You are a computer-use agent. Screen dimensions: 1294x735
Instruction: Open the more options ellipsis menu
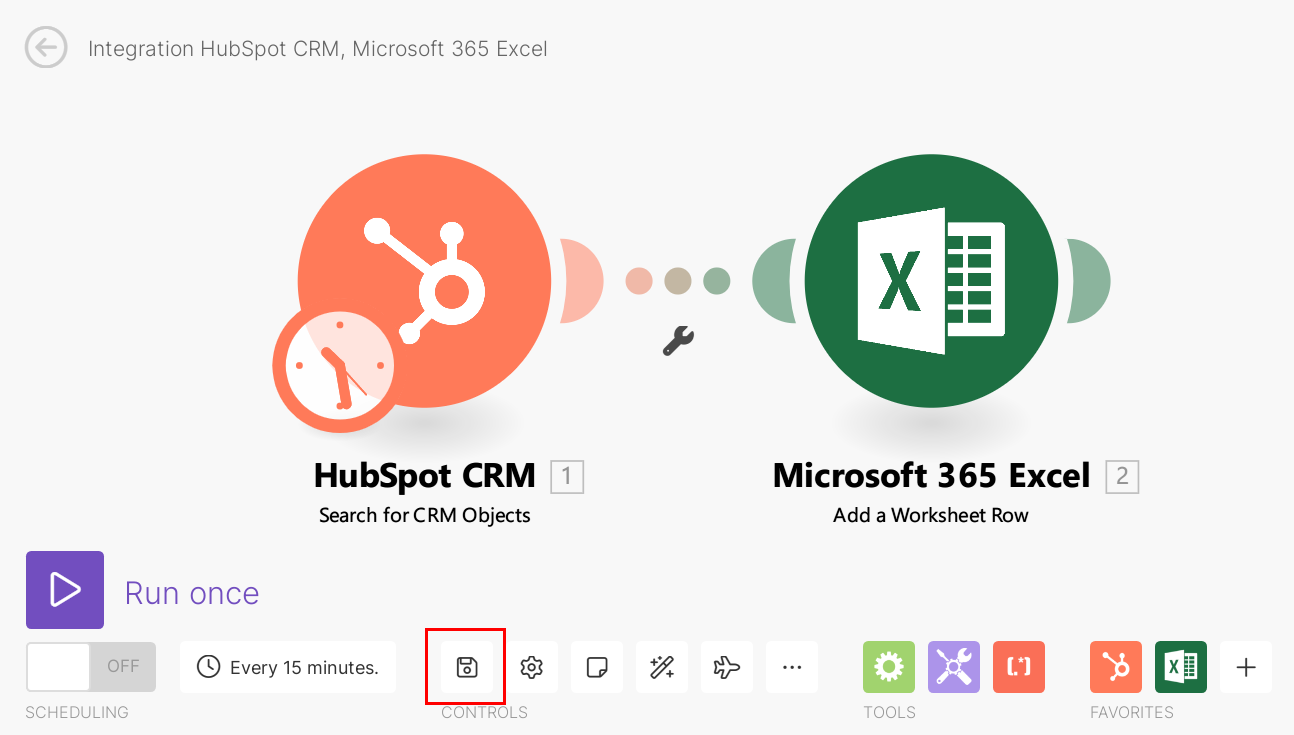(792, 667)
